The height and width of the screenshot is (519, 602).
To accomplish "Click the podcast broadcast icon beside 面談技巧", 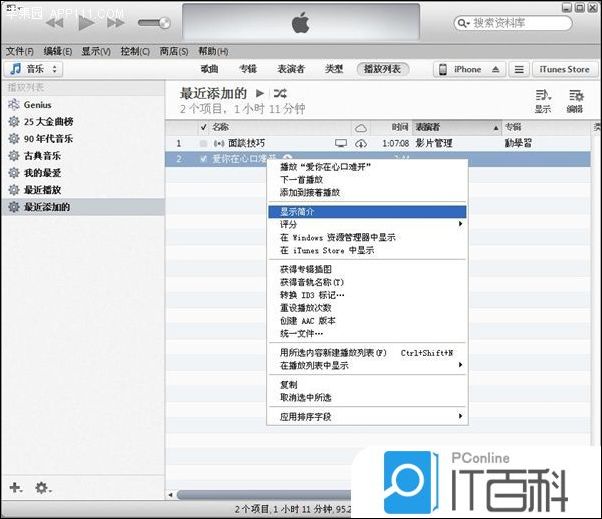I will [x=219, y=144].
